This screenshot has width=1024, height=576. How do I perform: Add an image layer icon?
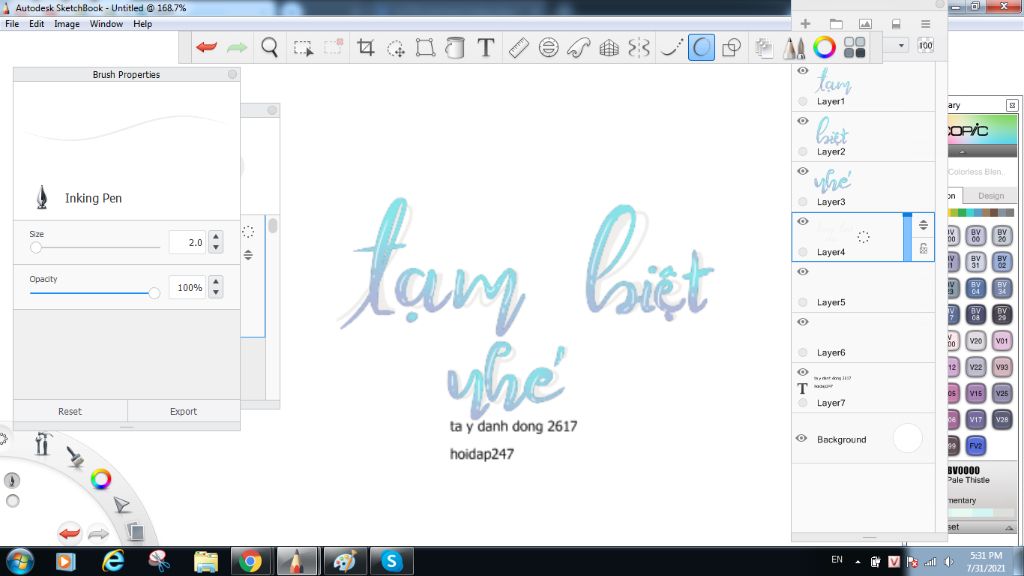tap(865, 24)
